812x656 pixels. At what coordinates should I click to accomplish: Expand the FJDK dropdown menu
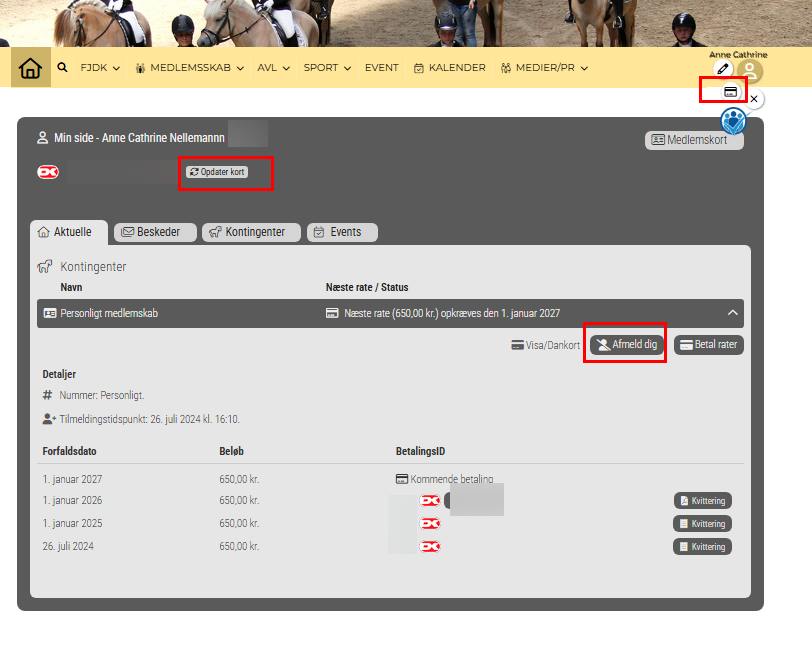click(100, 68)
